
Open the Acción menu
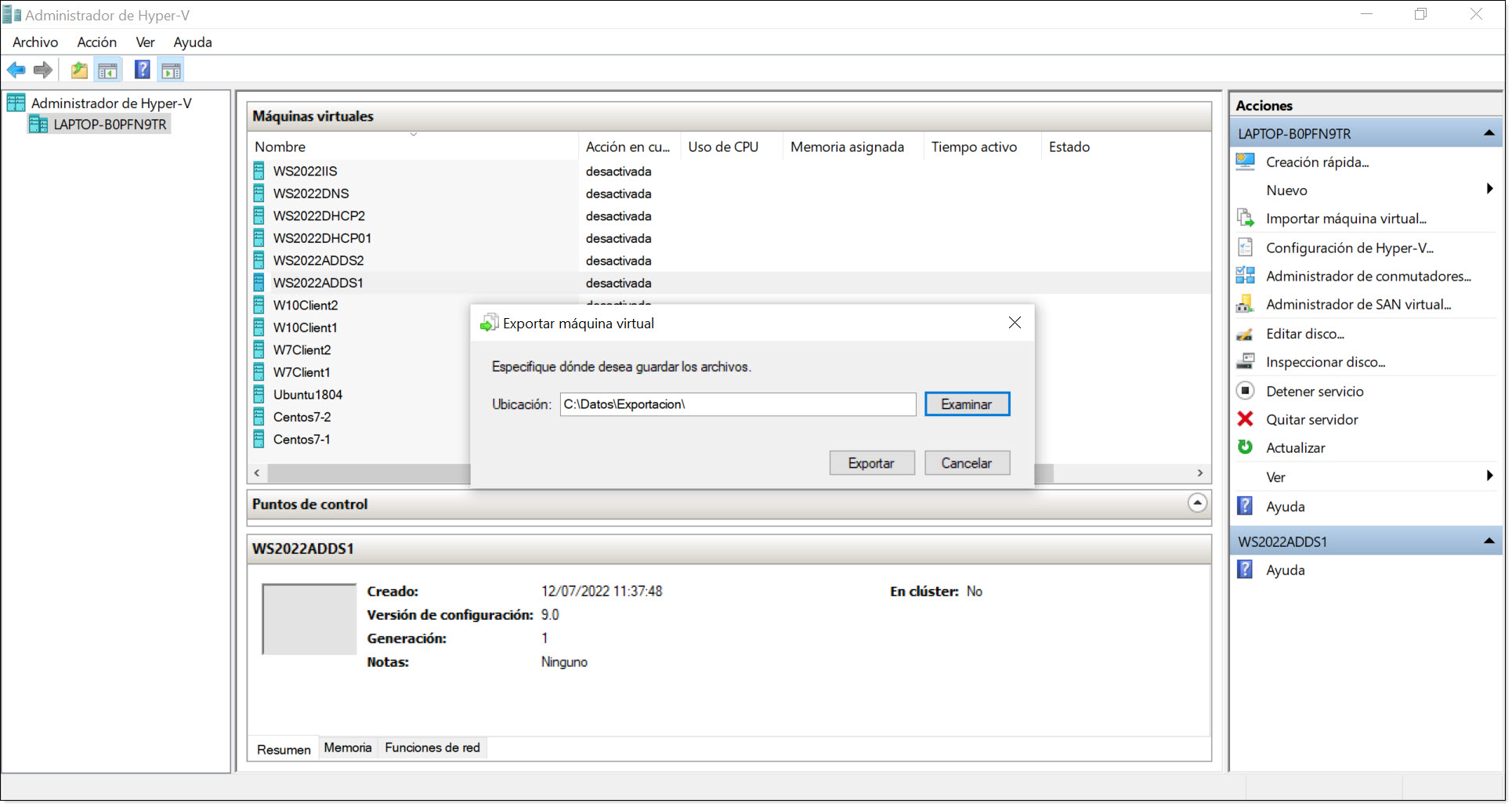(x=96, y=42)
